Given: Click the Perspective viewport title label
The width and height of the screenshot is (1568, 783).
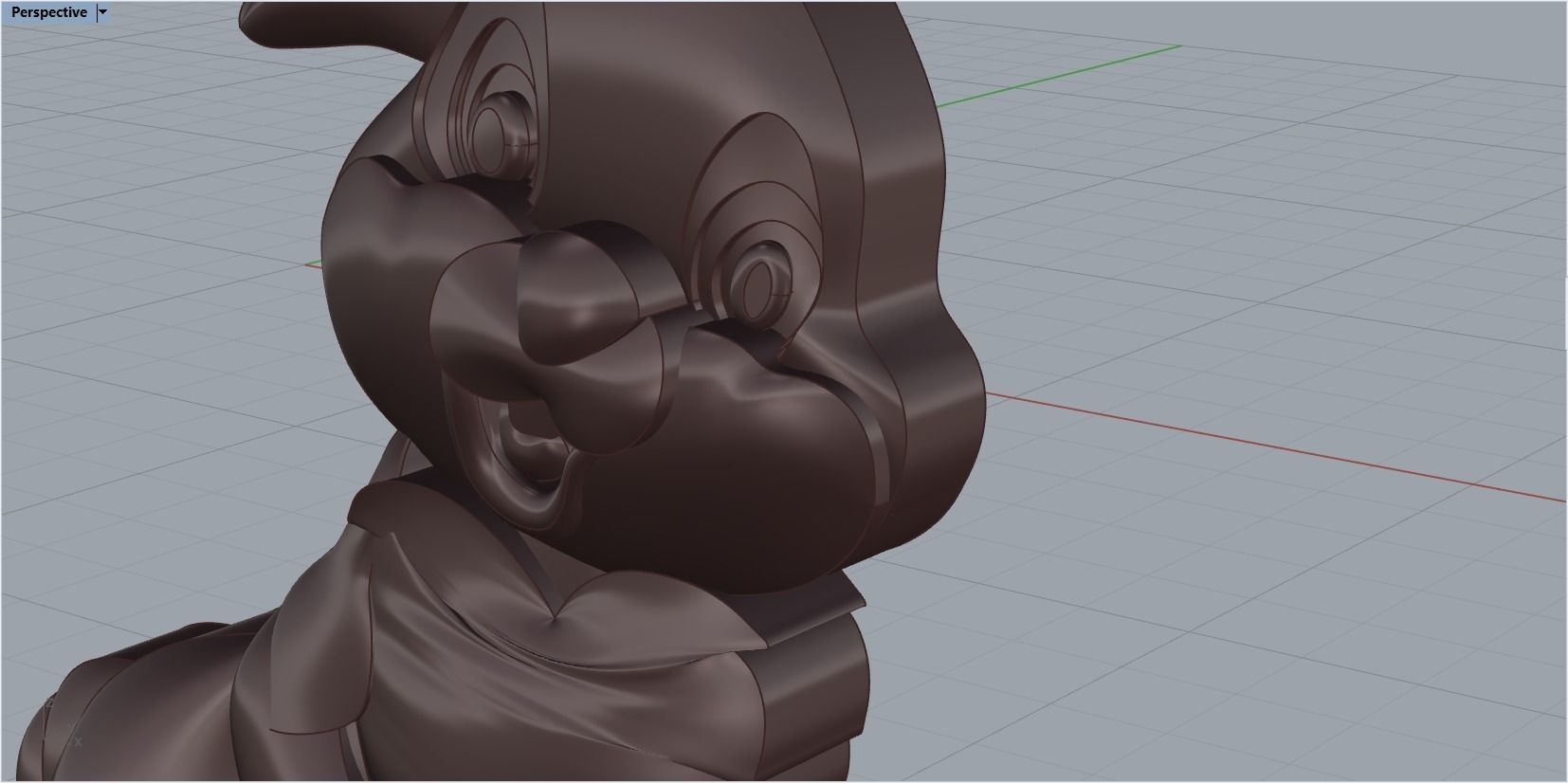Looking at the screenshot, I should (x=48, y=12).
